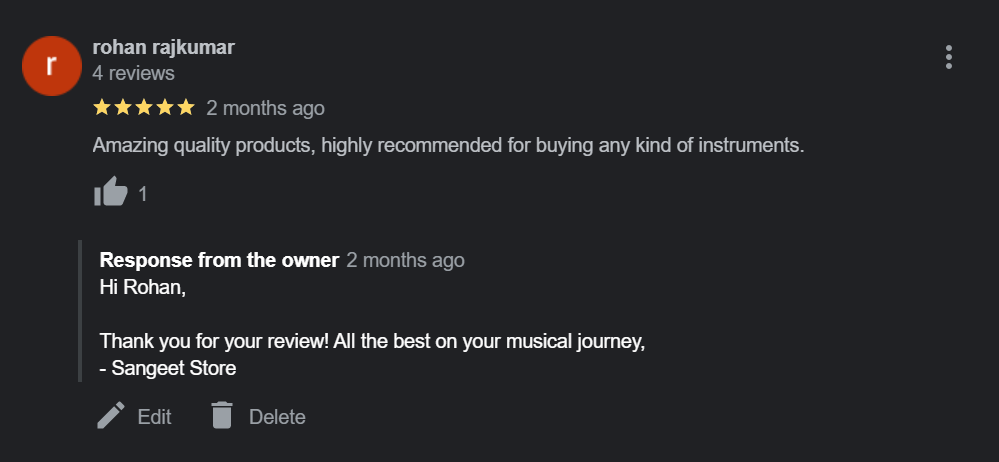Click the review's '2 months ago' timestamp
The height and width of the screenshot is (462, 999).
(265, 108)
